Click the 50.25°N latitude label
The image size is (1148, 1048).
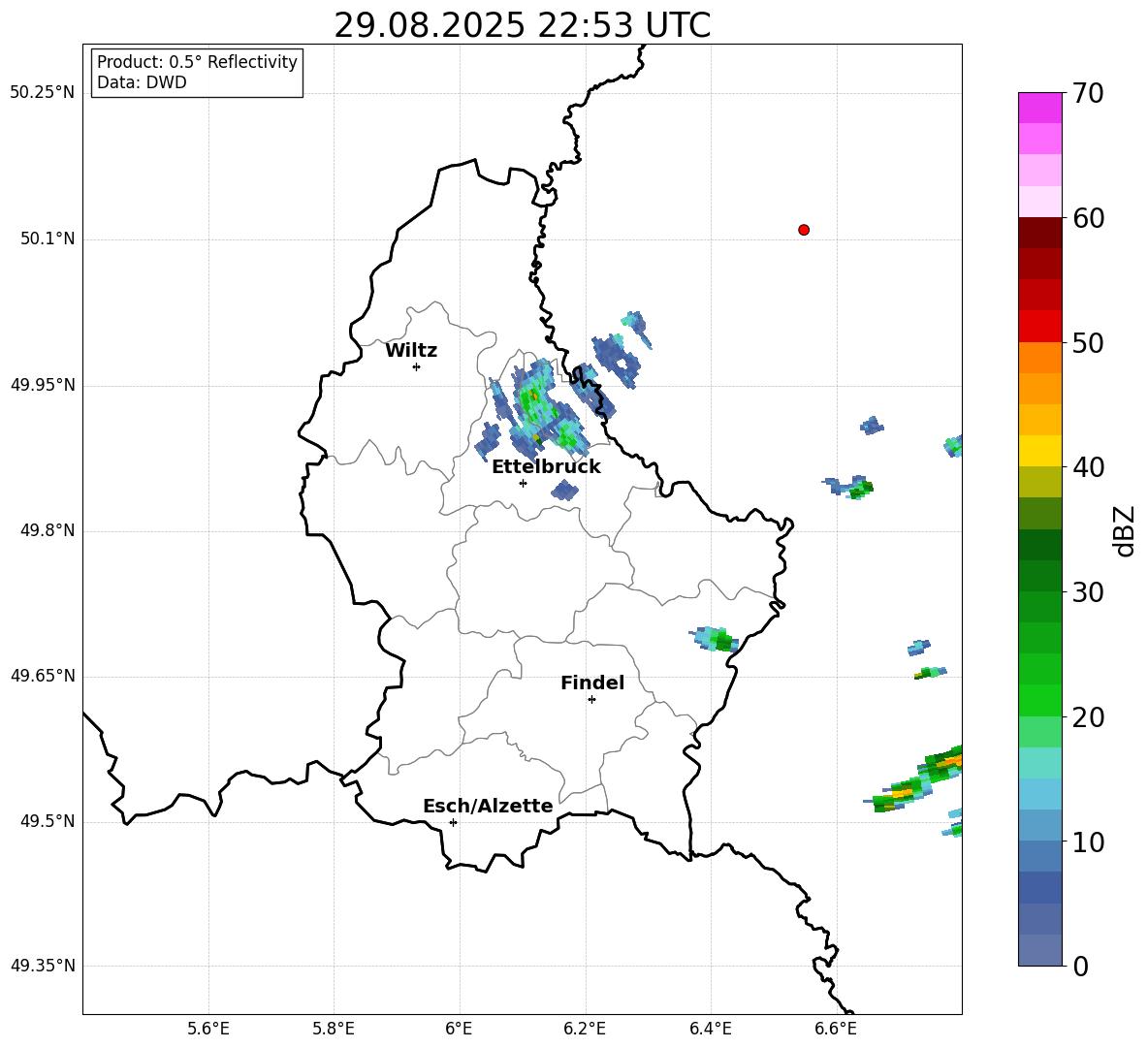[x=43, y=93]
